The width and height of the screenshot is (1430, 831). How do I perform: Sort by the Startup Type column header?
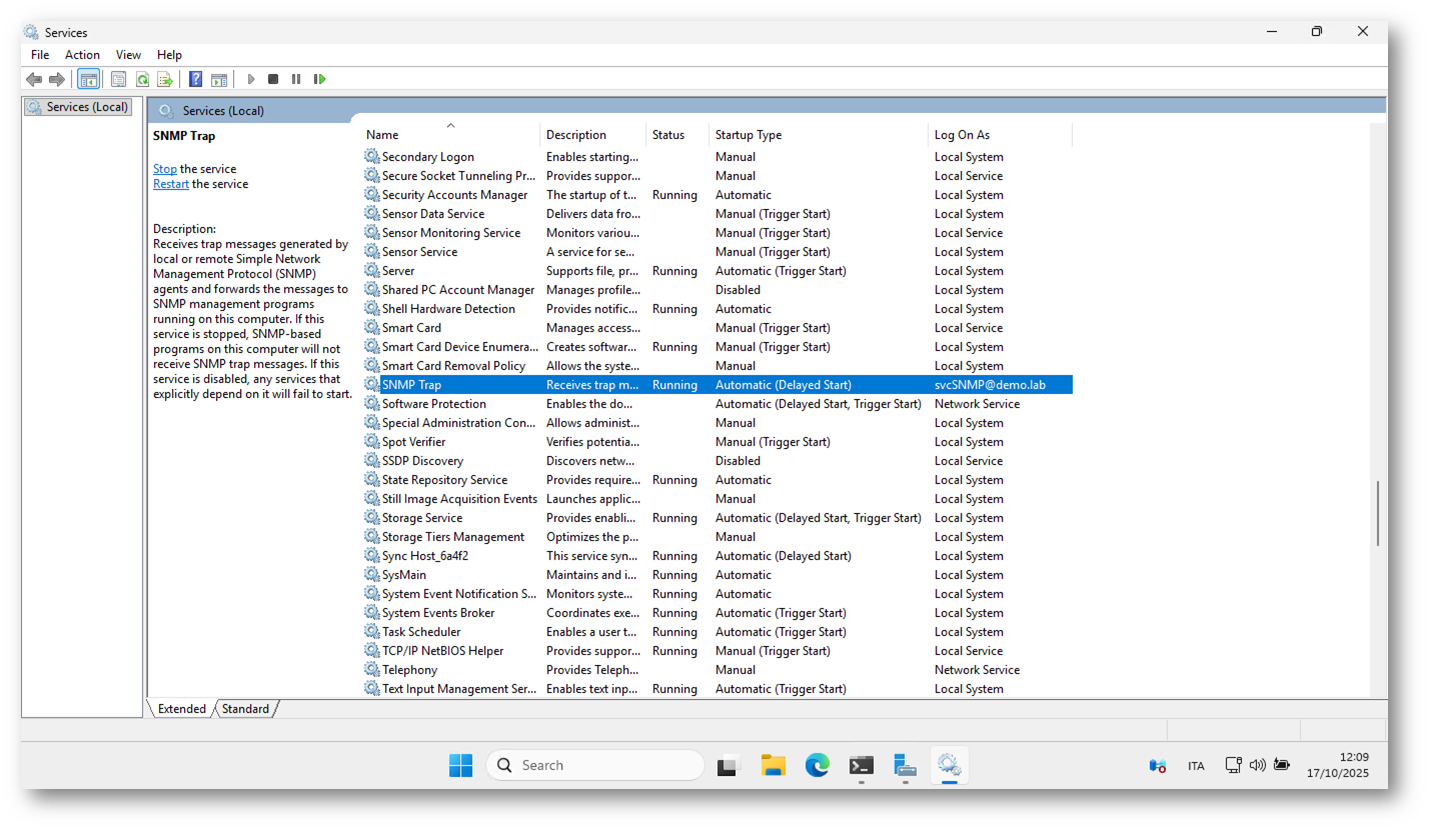[748, 135]
